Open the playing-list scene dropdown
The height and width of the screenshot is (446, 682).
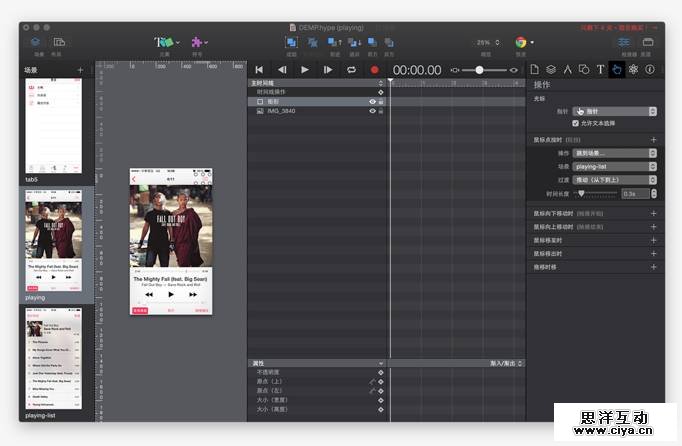pos(614,166)
